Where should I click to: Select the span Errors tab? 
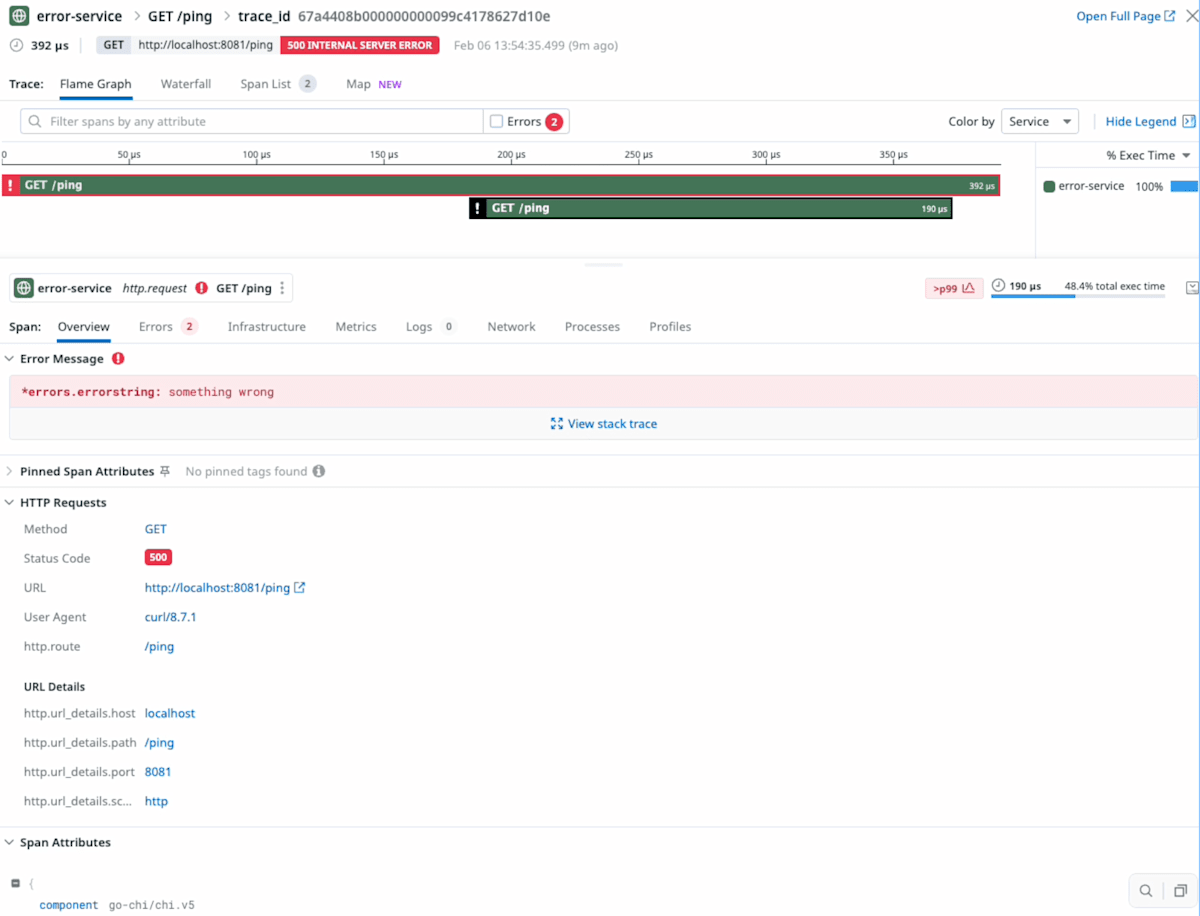168,327
